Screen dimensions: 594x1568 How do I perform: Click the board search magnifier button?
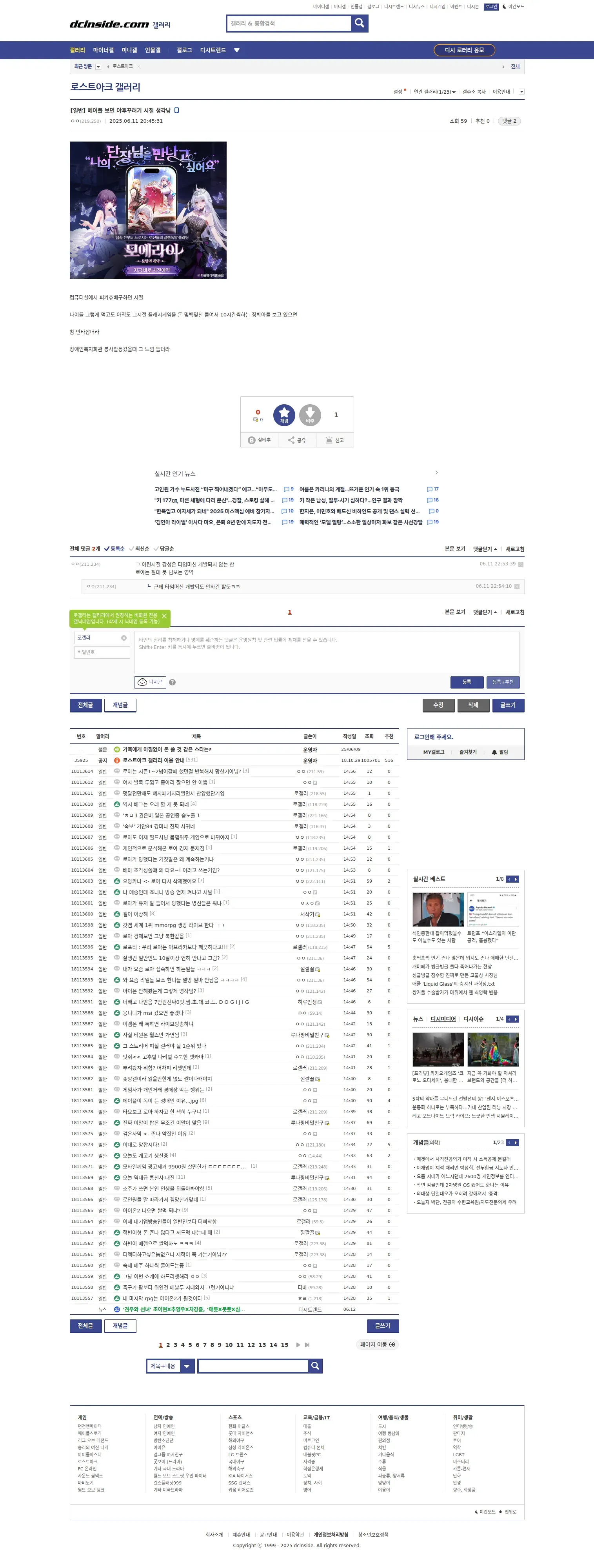point(315,1365)
